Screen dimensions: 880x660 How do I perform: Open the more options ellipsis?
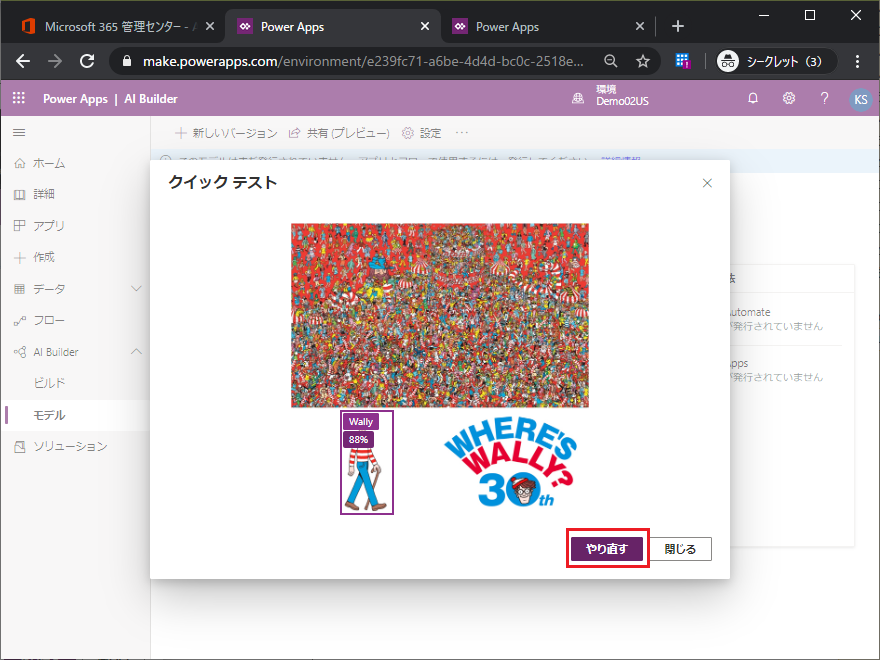point(462,133)
